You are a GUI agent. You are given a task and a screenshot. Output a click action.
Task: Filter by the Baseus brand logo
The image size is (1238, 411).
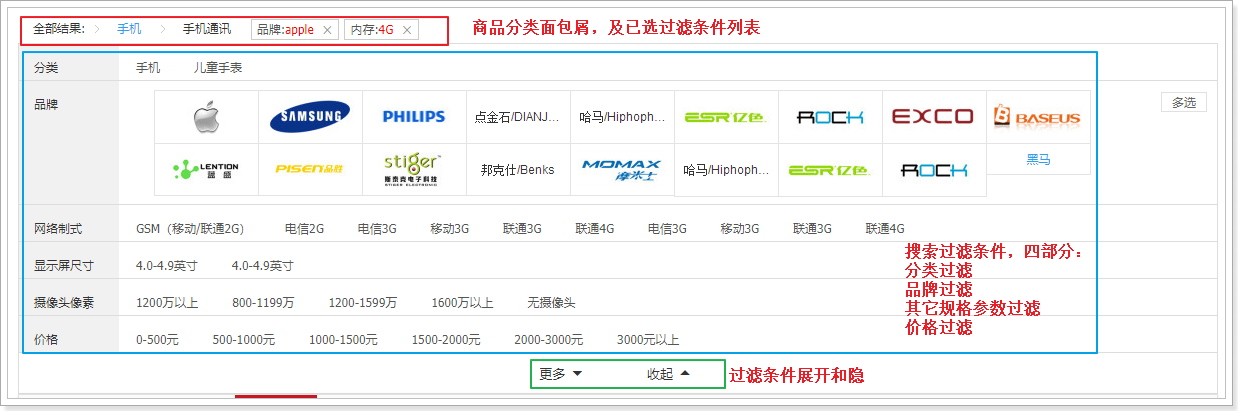pyautogui.click(x=1037, y=117)
